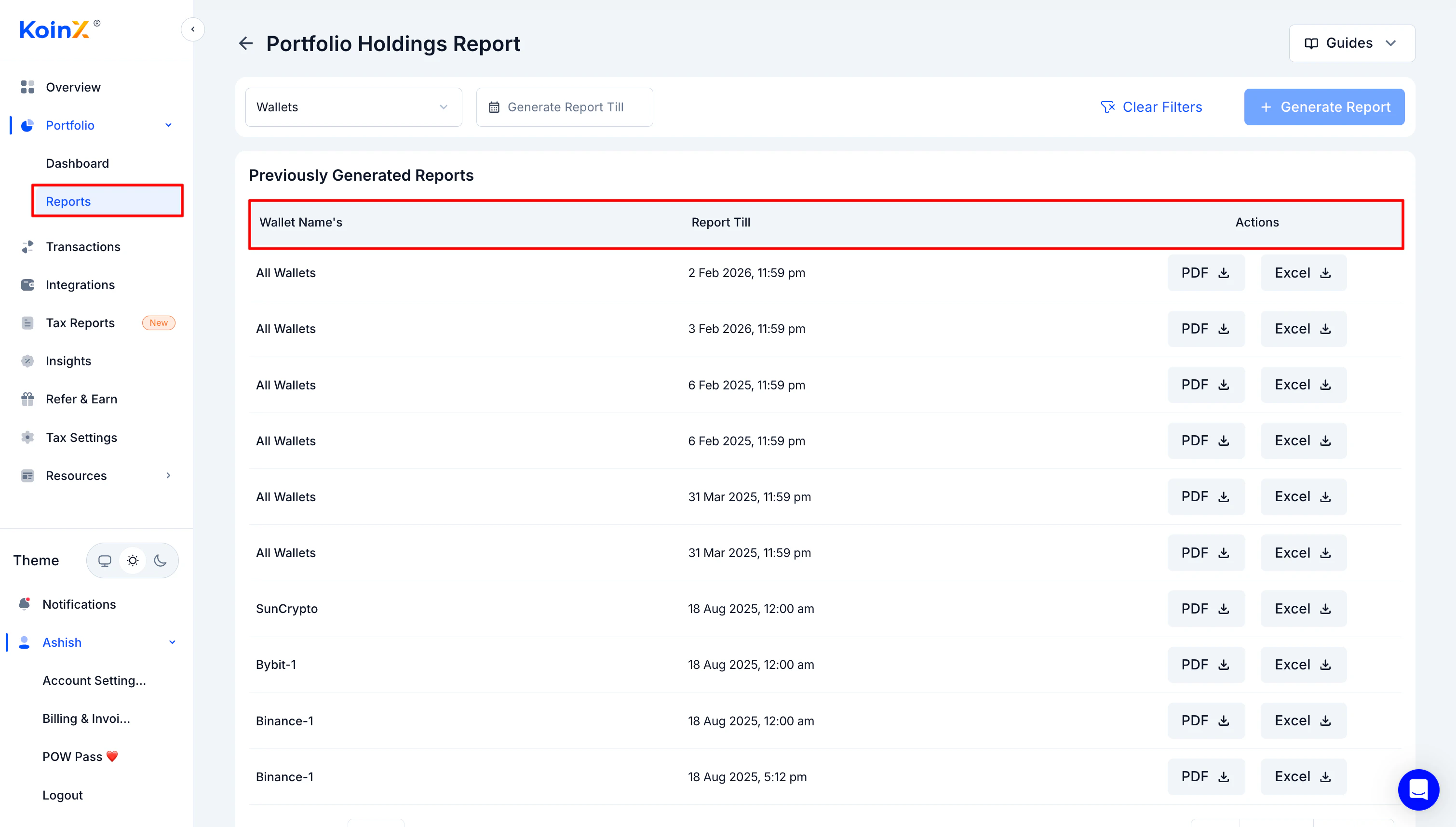Viewport: 1456px width, 827px height.
Task: Click the Generate Report button
Action: point(1323,107)
